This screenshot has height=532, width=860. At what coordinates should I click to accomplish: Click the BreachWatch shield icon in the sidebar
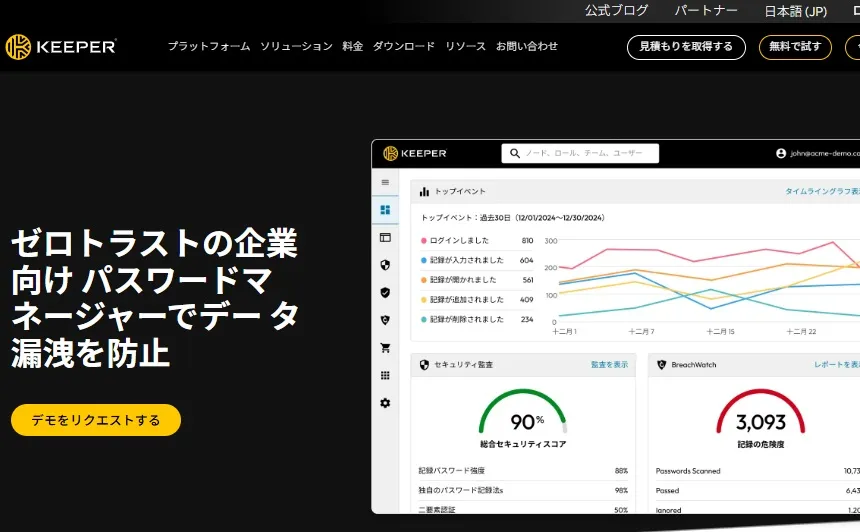(x=385, y=320)
